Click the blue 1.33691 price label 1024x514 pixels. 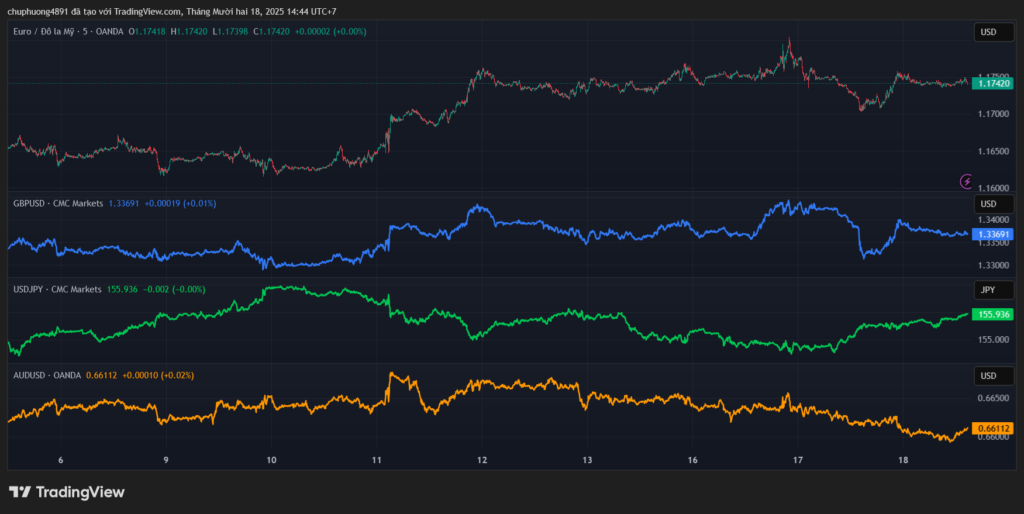coord(993,234)
